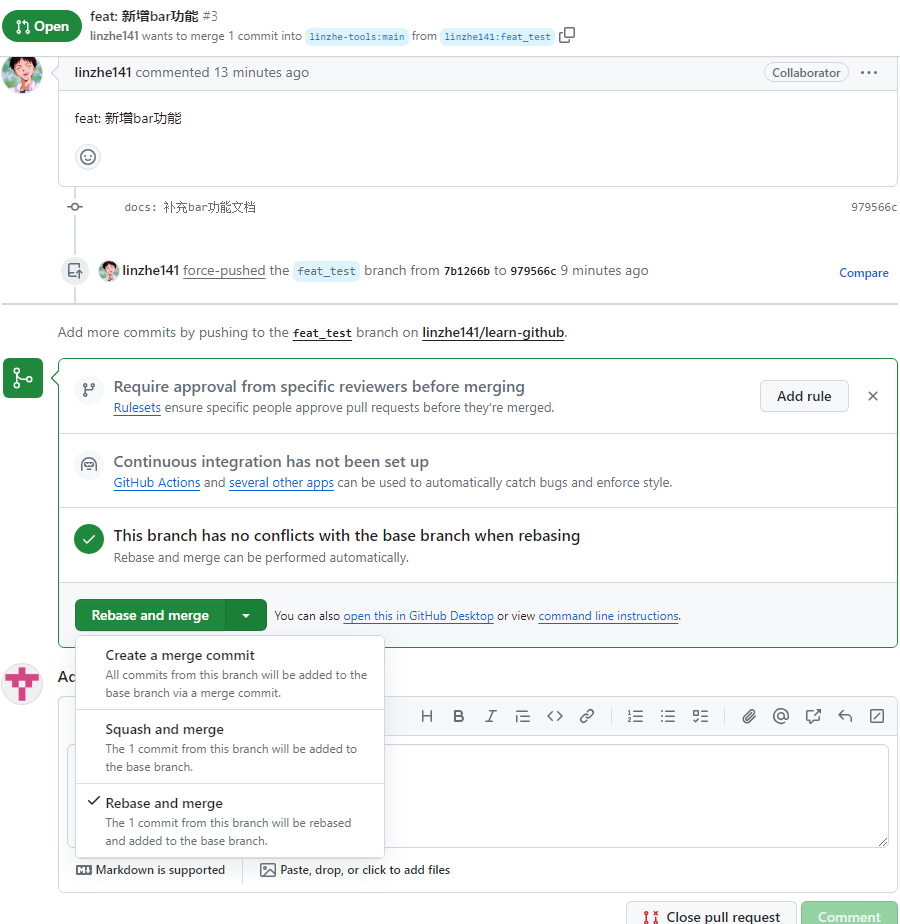
Task: Choose Squash and merge option
Action: pyautogui.click(x=230, y=747)
